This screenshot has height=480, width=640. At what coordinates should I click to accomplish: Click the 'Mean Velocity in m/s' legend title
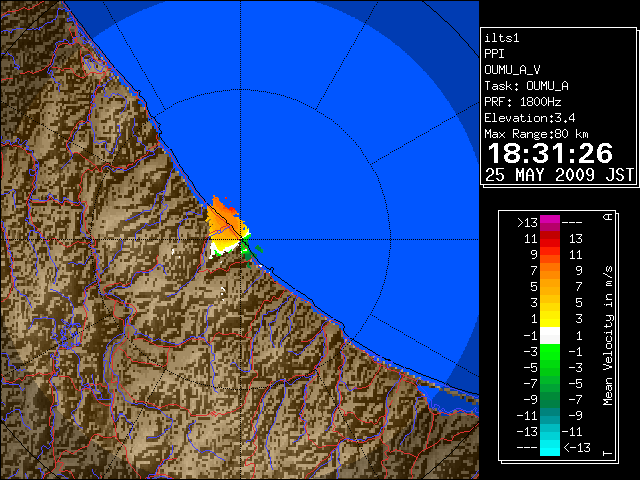(608, 335)
